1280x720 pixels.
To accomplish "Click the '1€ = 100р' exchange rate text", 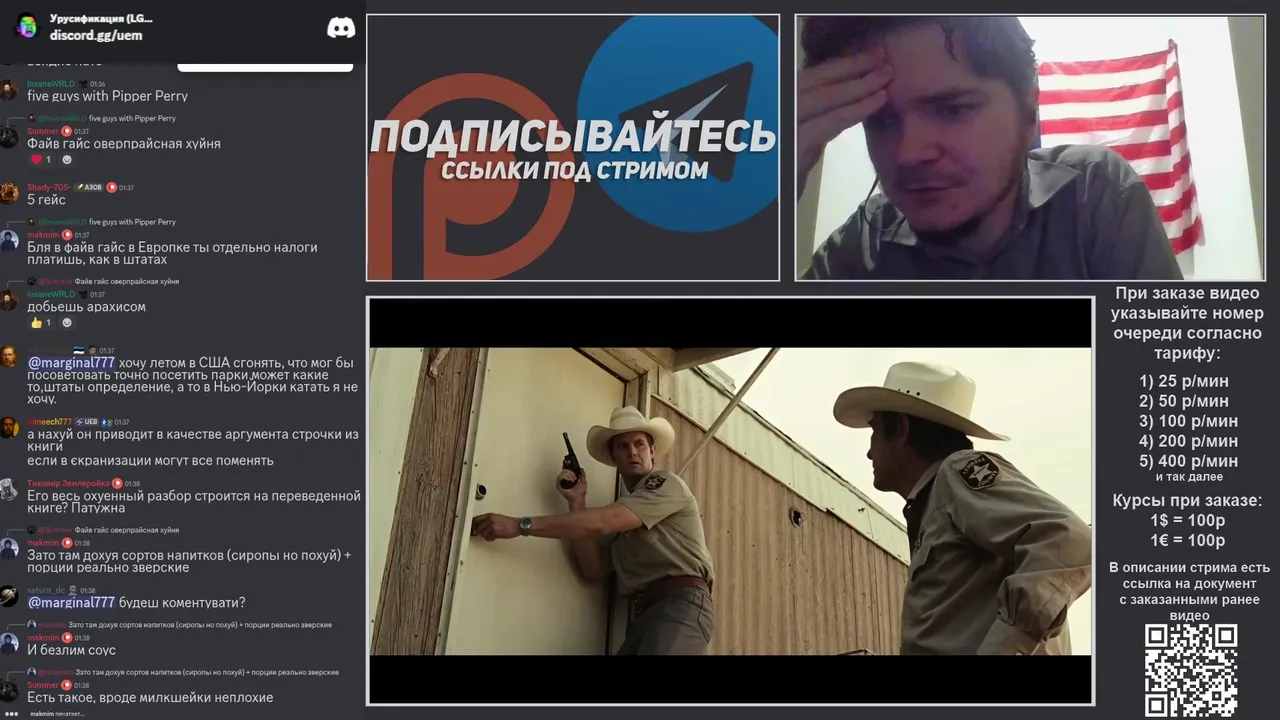I will 1187,541.
